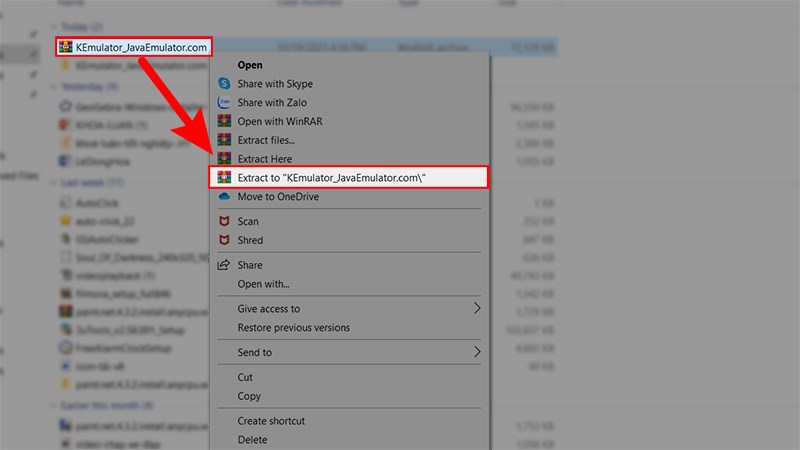Collapse the Earlier this month group
The image size is (800, 450).
tap(54, 405)
